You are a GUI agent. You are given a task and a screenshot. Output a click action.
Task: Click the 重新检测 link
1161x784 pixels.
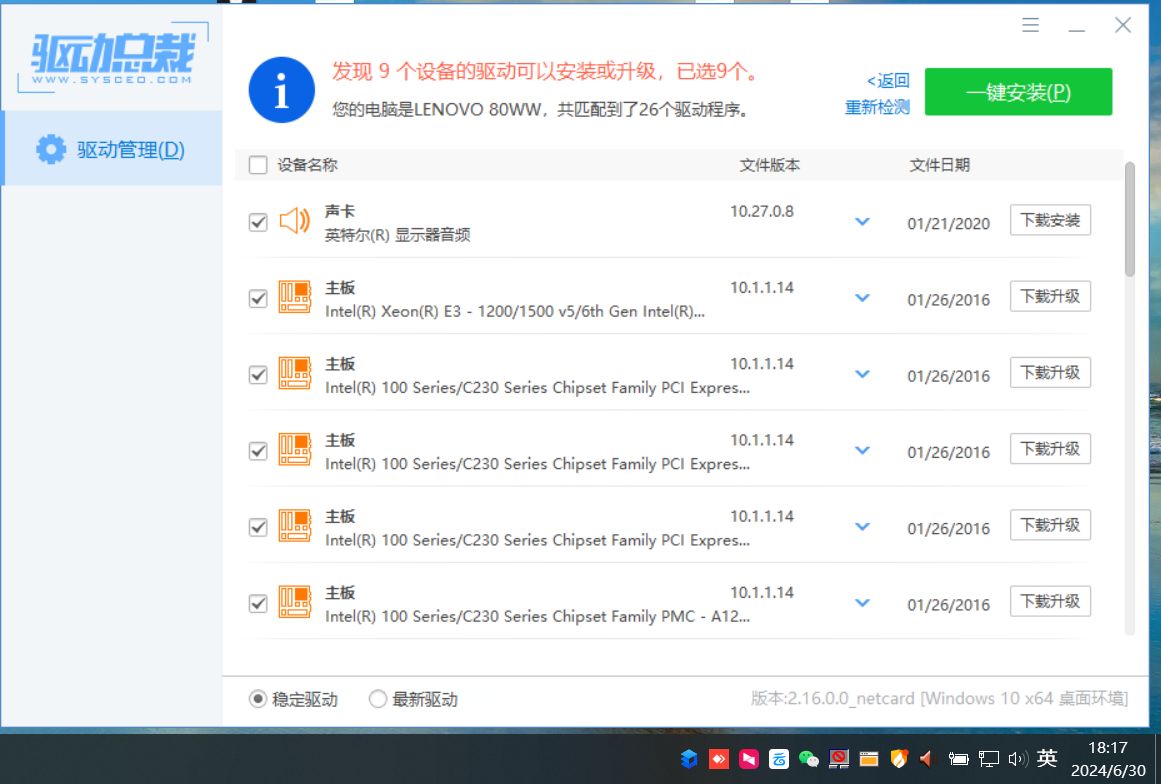click(x=877, y=107)
